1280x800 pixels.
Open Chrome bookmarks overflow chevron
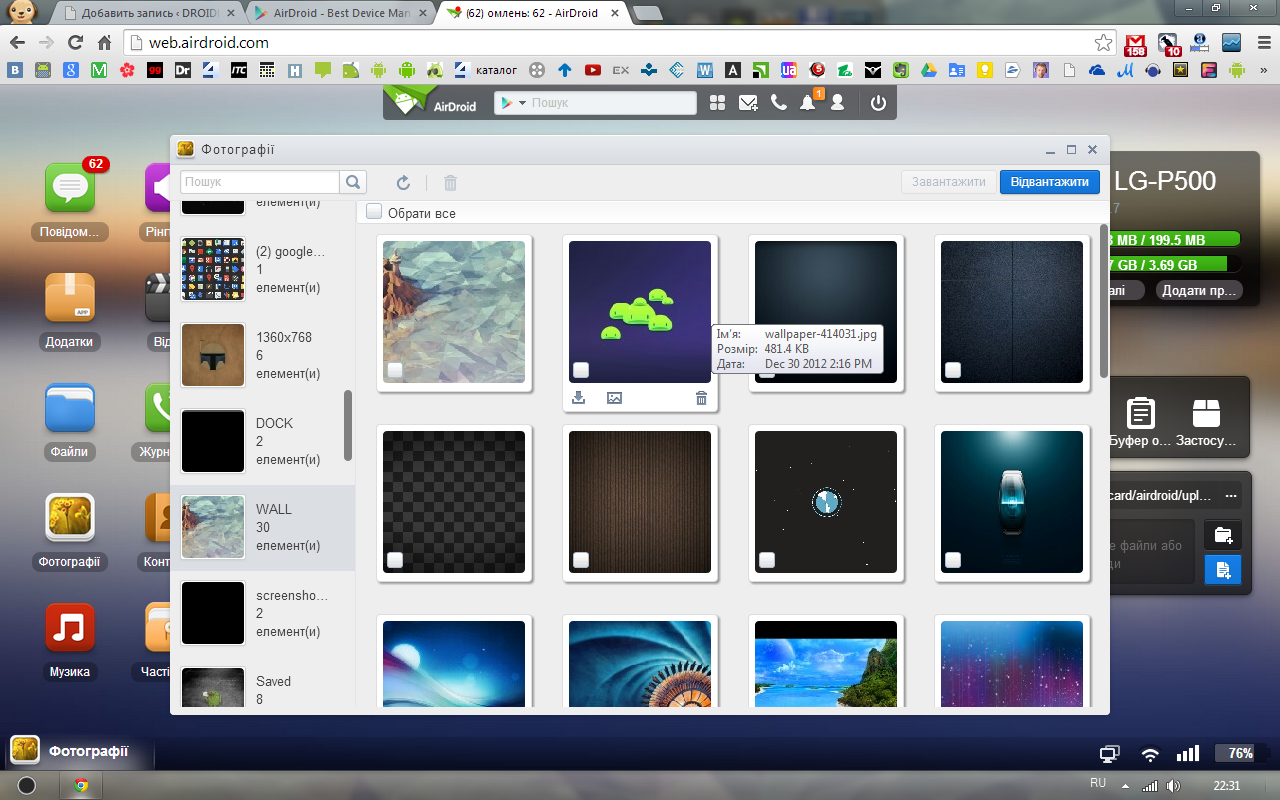click(1266, 70)
